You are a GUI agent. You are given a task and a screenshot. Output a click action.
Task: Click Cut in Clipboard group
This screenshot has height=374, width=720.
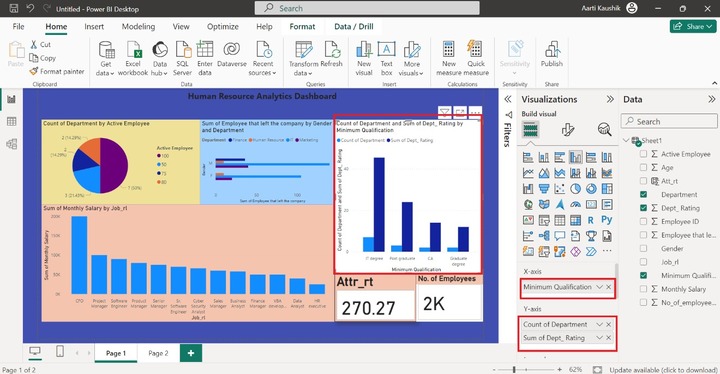click(x=40, y=45)
